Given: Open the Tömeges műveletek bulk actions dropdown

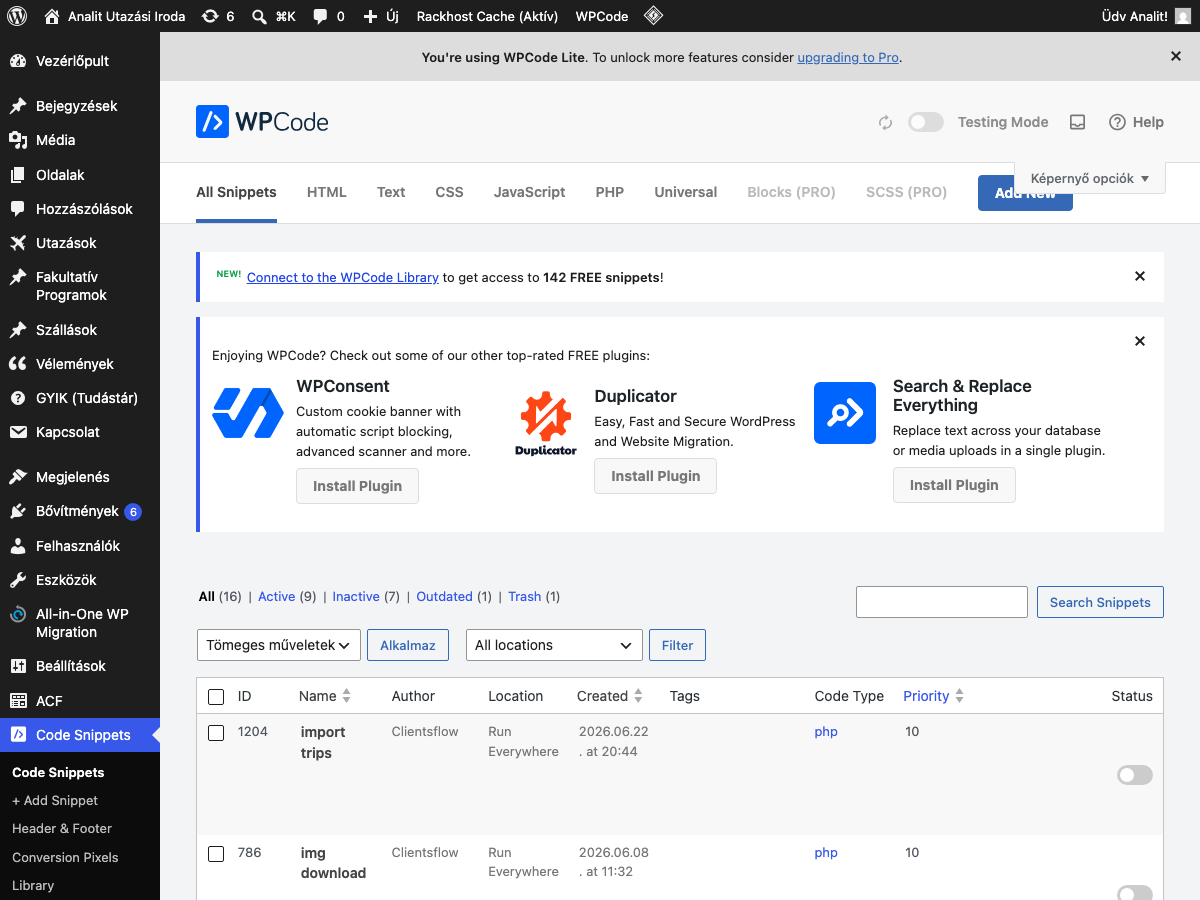Looking at the screenshot, I should 279,645.
